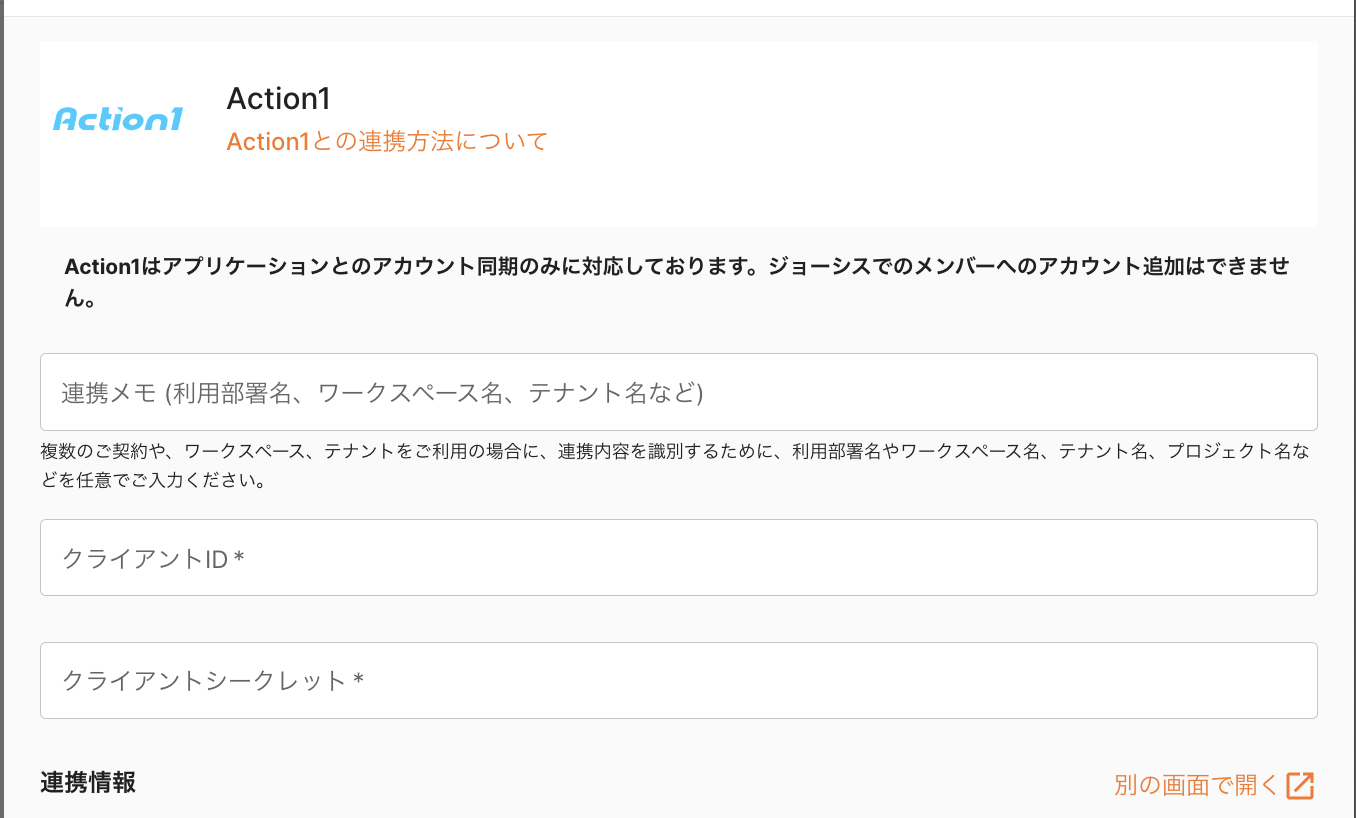Viewport: 1356px width, 818px height.
Task: Open the Action1との連携方法について link
Action: pyautogui.click(x=387, y=142)
